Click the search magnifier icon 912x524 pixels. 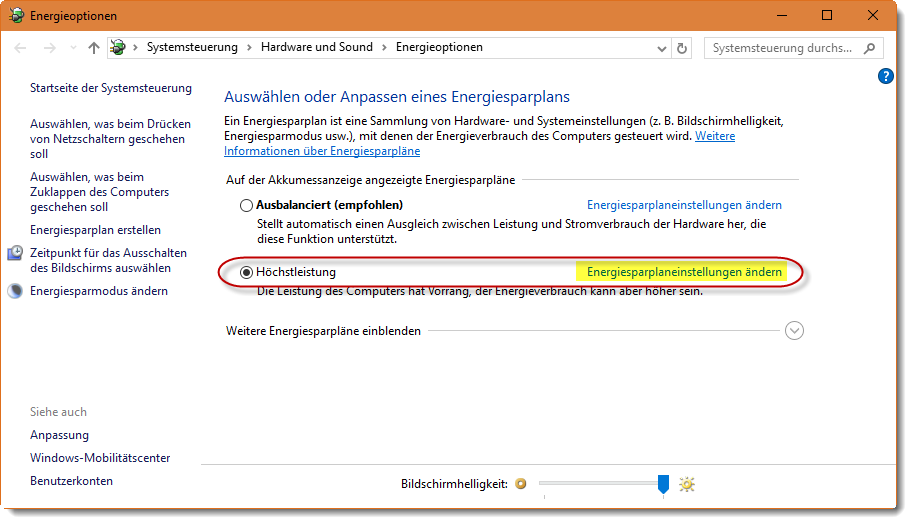pos(869,48)
